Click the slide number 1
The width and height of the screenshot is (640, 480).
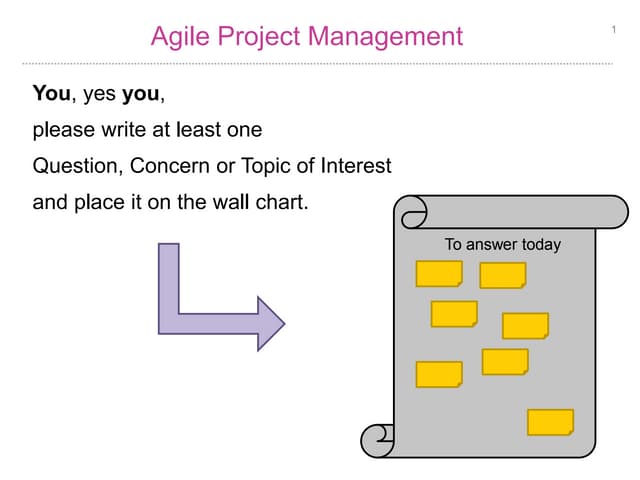coord(613,30)
